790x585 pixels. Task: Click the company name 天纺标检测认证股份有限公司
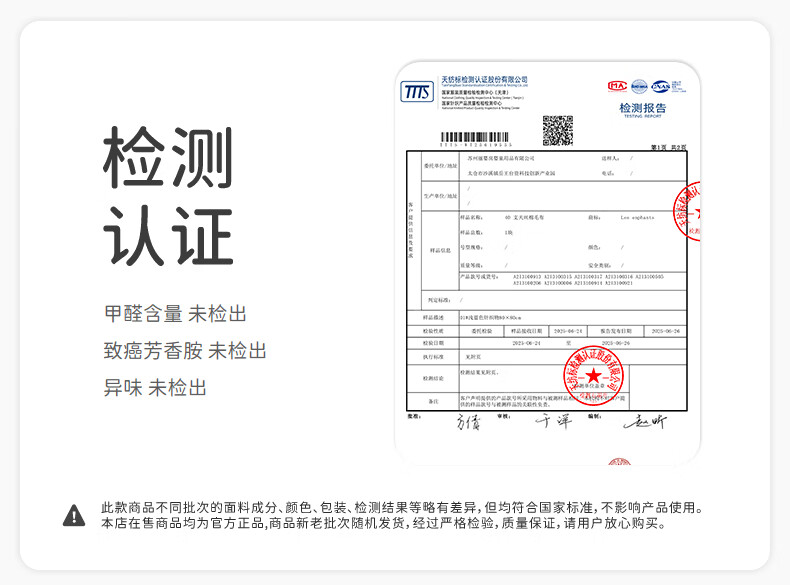pyautogui.click(x=485, y=80)
